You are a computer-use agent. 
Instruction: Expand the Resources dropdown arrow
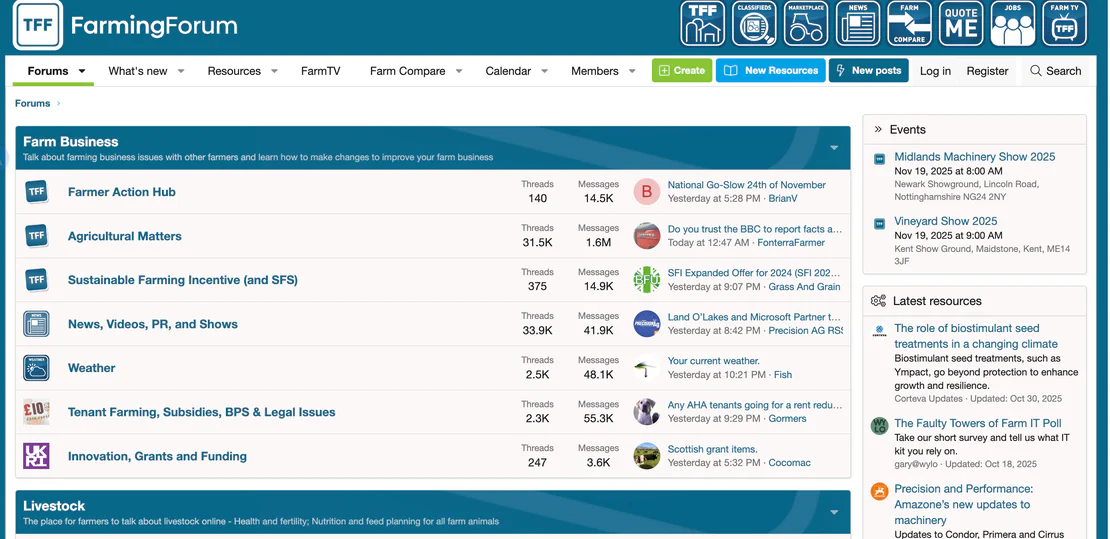274,71
